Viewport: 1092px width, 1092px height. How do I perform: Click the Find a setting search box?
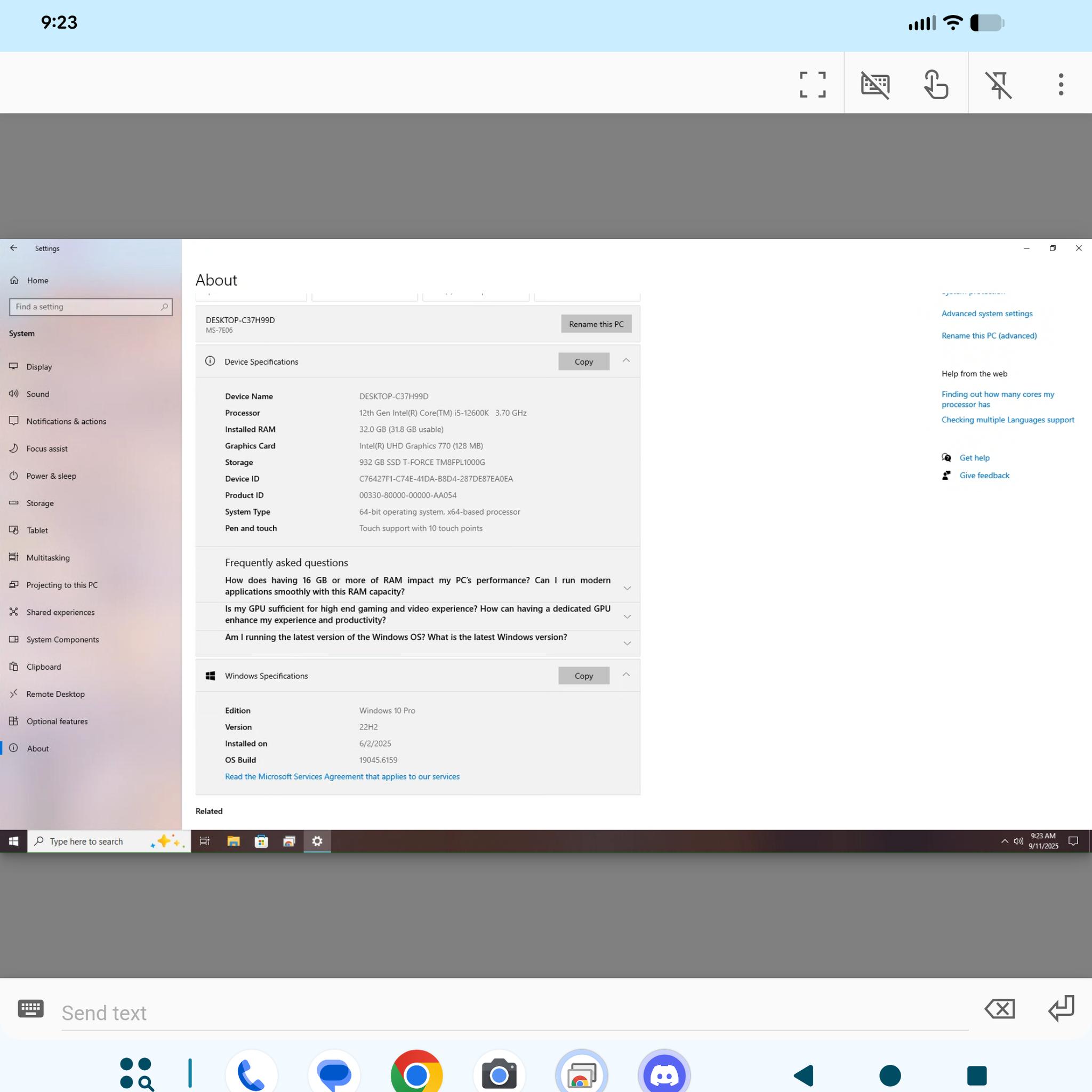point(91,307)
